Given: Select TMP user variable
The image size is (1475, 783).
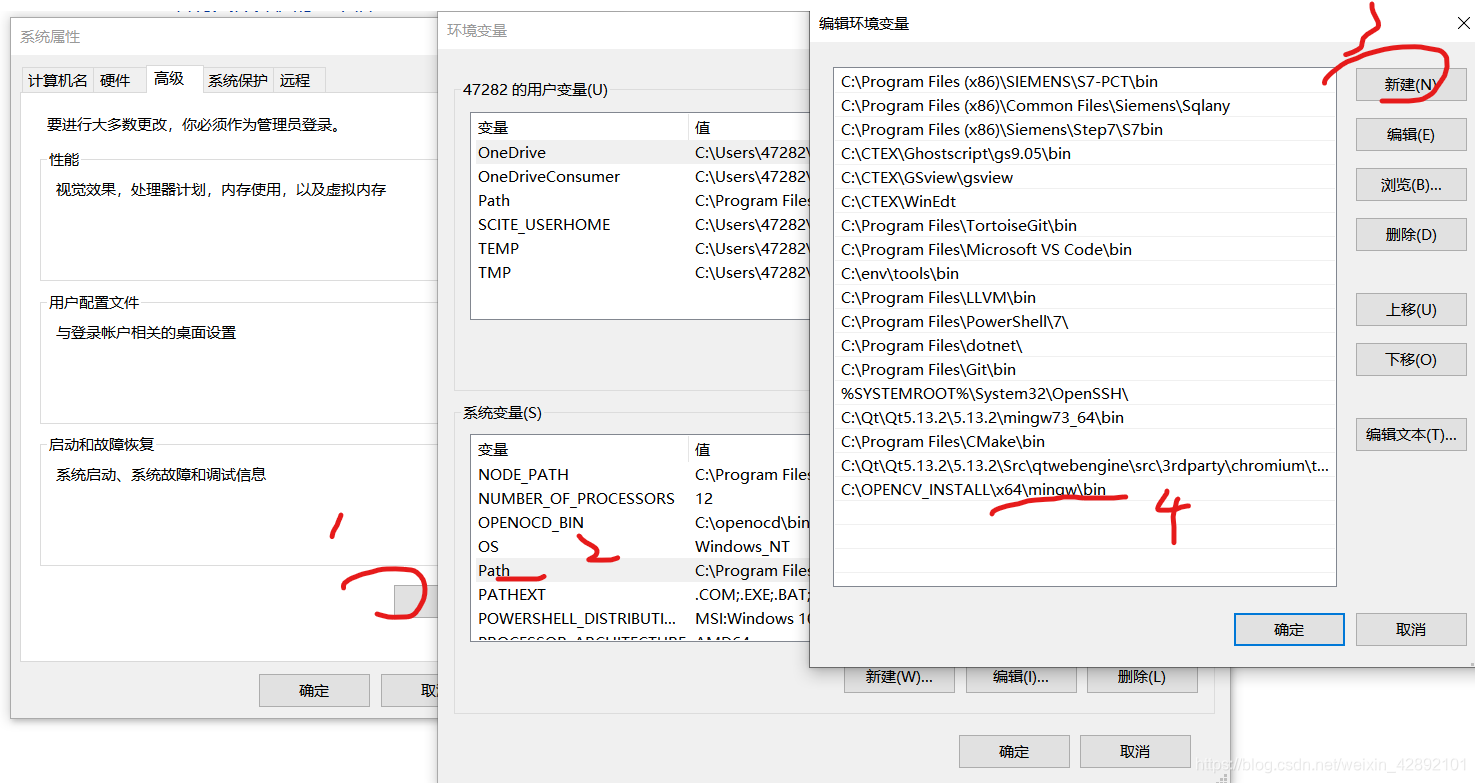Looking at the screenshot, I should [x=640, y=273].
